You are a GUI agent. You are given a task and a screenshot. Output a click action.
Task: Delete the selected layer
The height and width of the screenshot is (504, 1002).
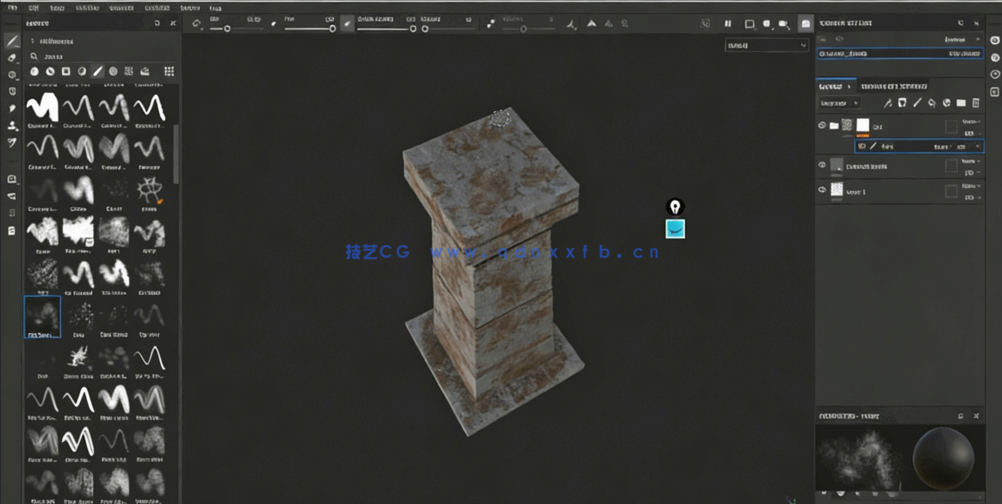tap(976, 103)
